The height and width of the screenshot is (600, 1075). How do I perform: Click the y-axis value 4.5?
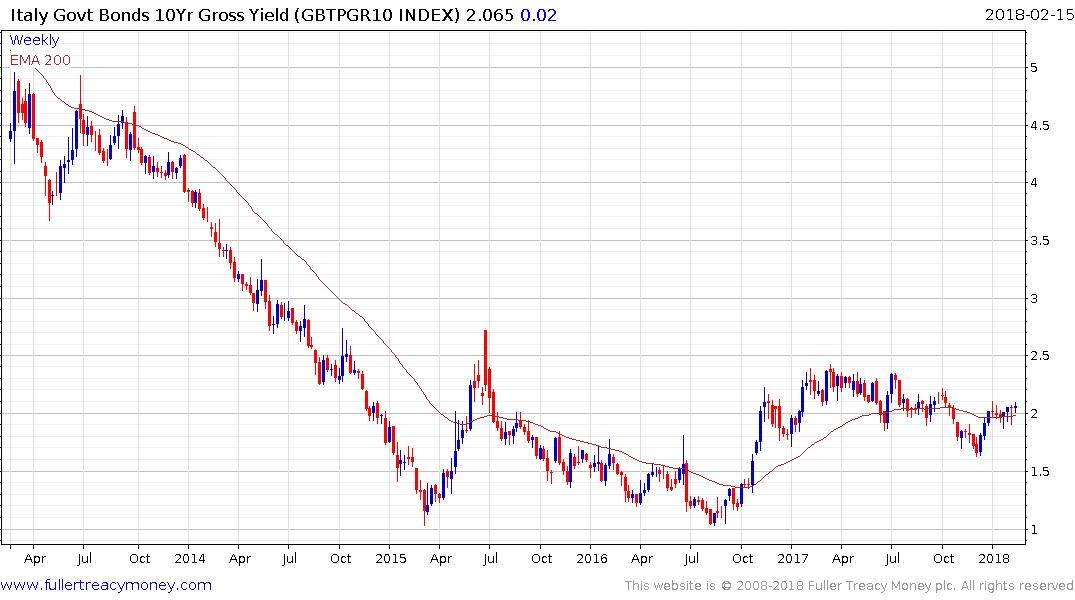tap(1039, 125)
